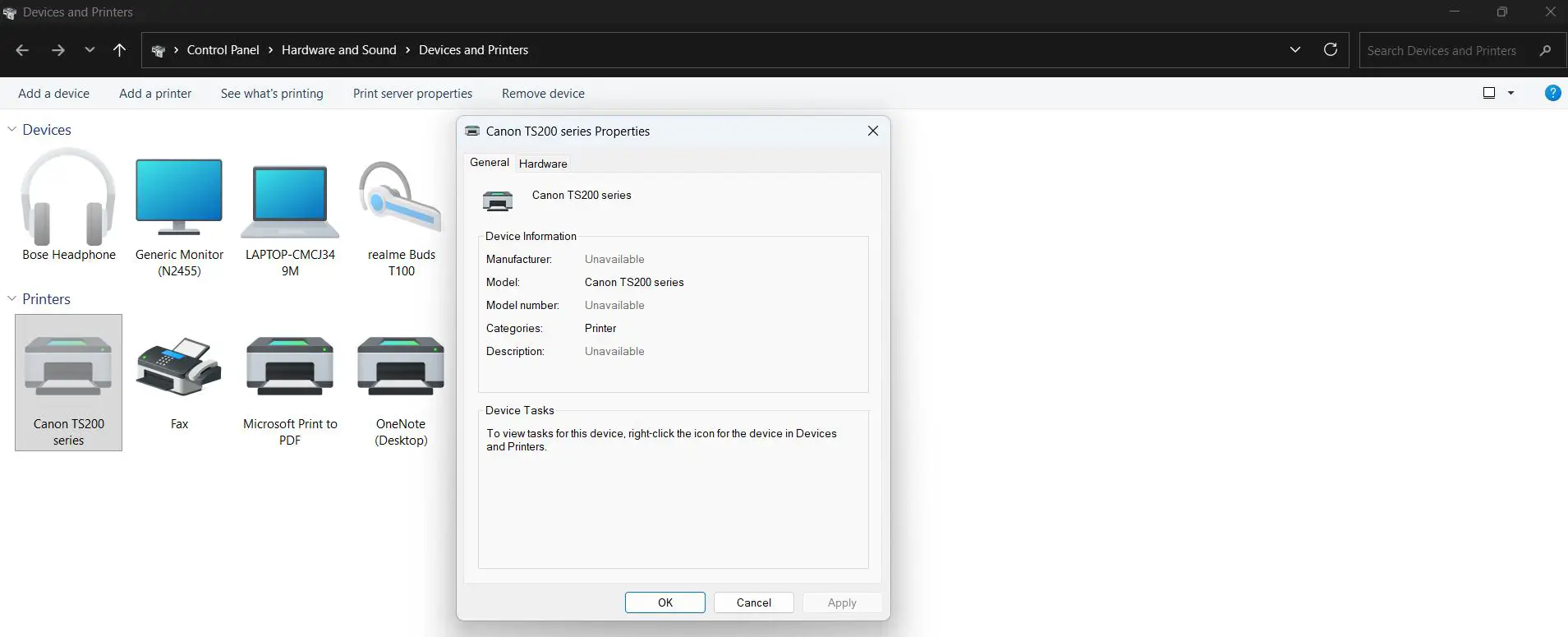Click Add a printer in toolbar
Viewport: 1568px width, 637px height.
pyautogui.click(x=155, y=94)
